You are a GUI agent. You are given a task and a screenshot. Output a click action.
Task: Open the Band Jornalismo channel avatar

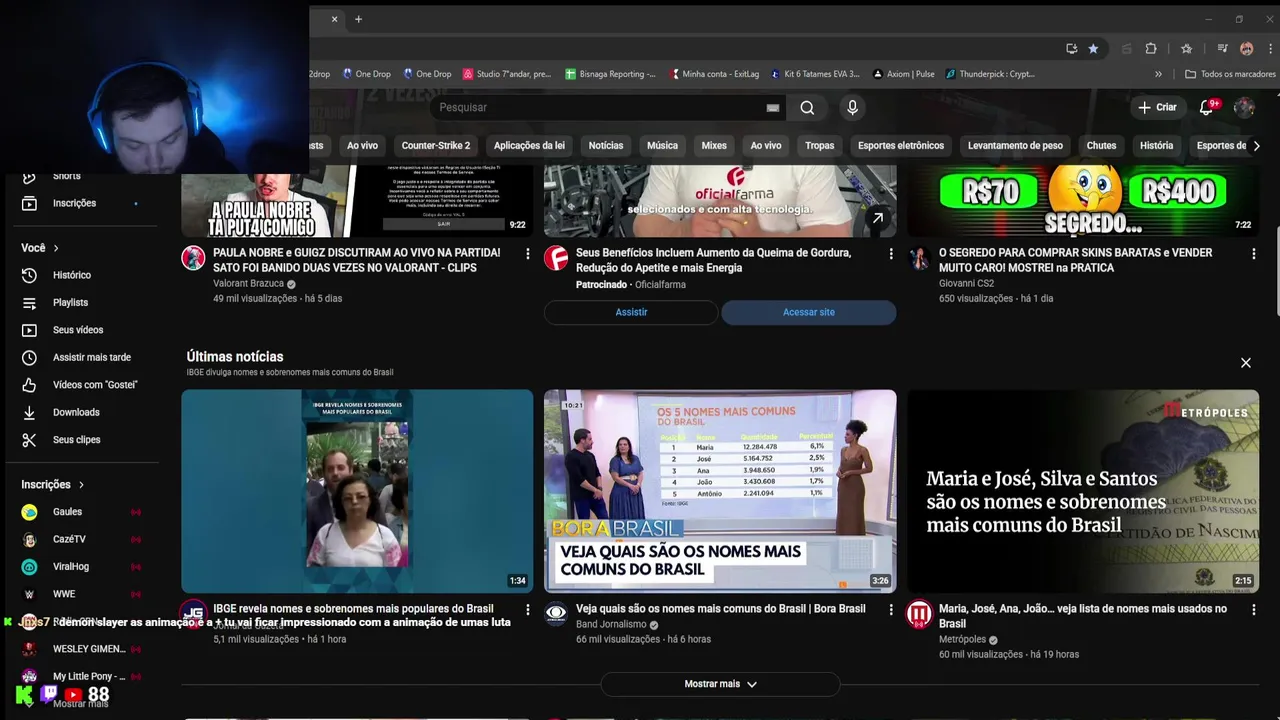(x=556, y=614)
